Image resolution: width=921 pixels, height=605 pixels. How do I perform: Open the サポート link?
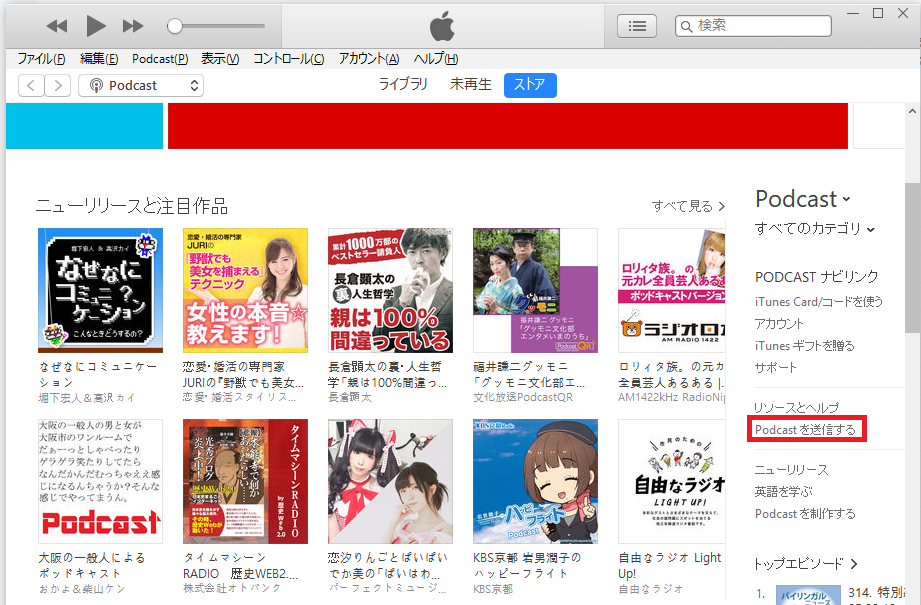pyautogui.click(x=776, y=368)
